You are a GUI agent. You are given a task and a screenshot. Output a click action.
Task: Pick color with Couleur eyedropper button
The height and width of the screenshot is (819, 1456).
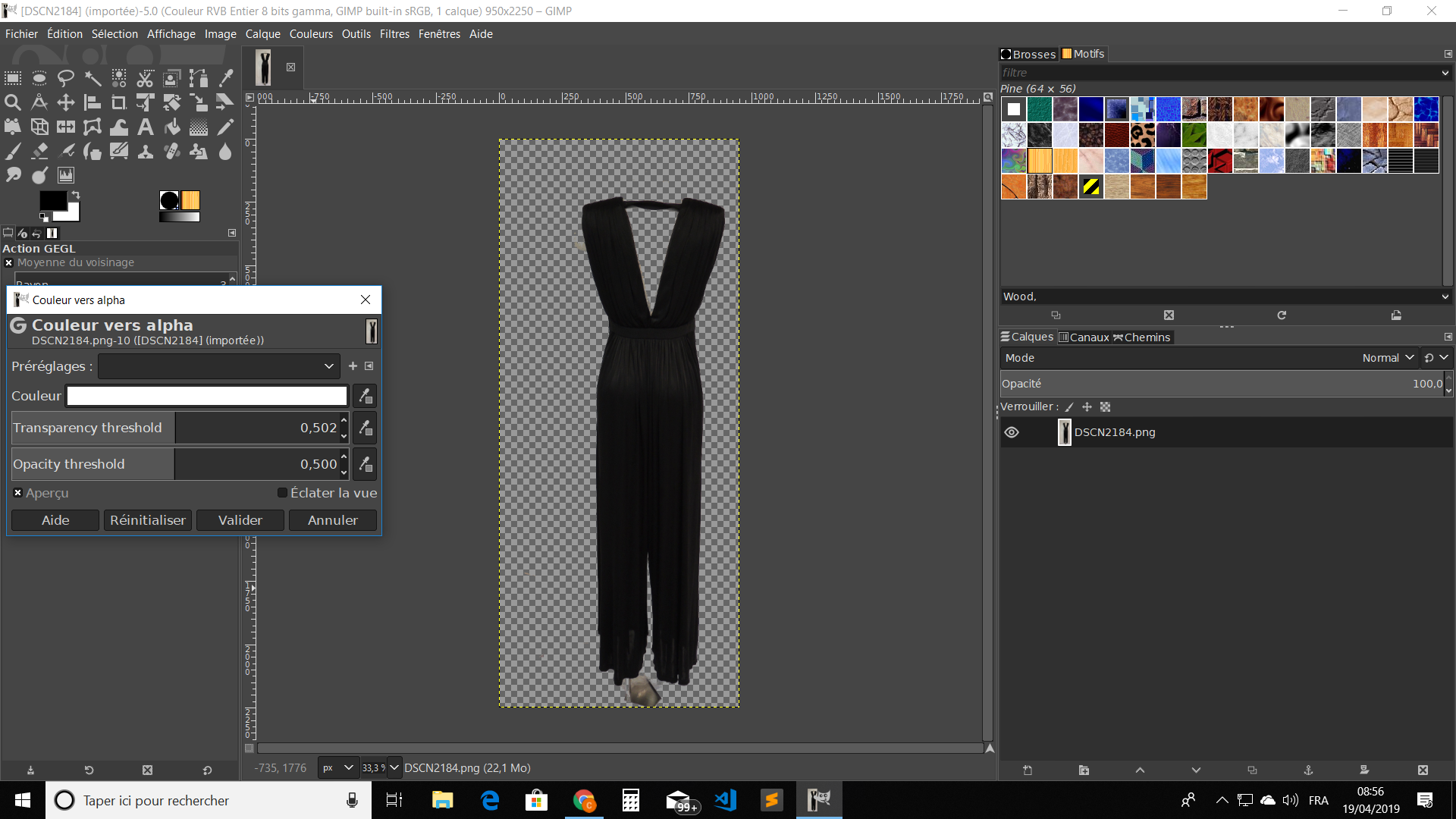[365, 396]
